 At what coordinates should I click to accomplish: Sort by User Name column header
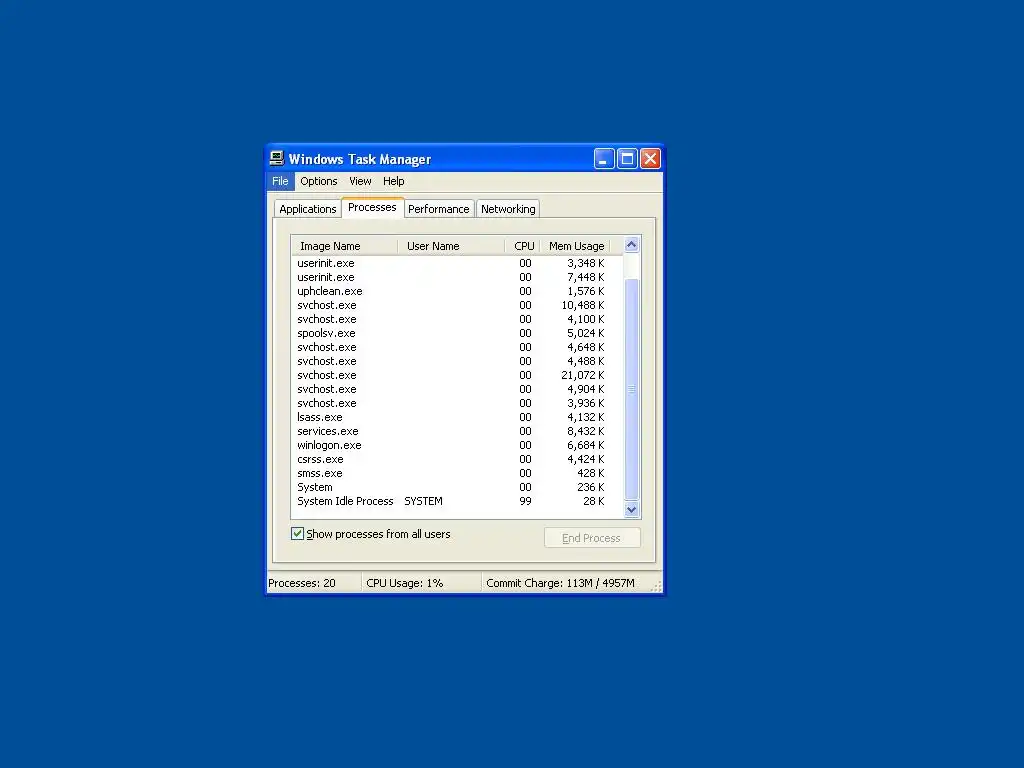(x=451, y=246)
